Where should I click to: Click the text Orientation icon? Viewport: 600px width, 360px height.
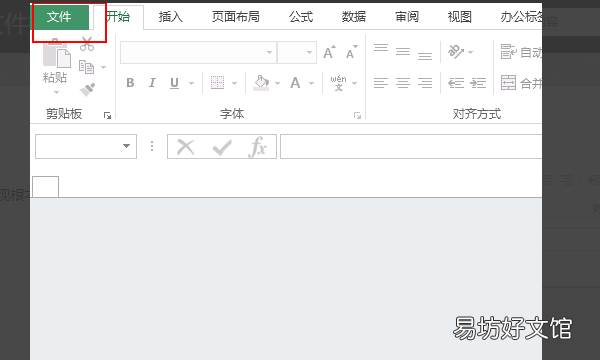[x=456, y=52]
